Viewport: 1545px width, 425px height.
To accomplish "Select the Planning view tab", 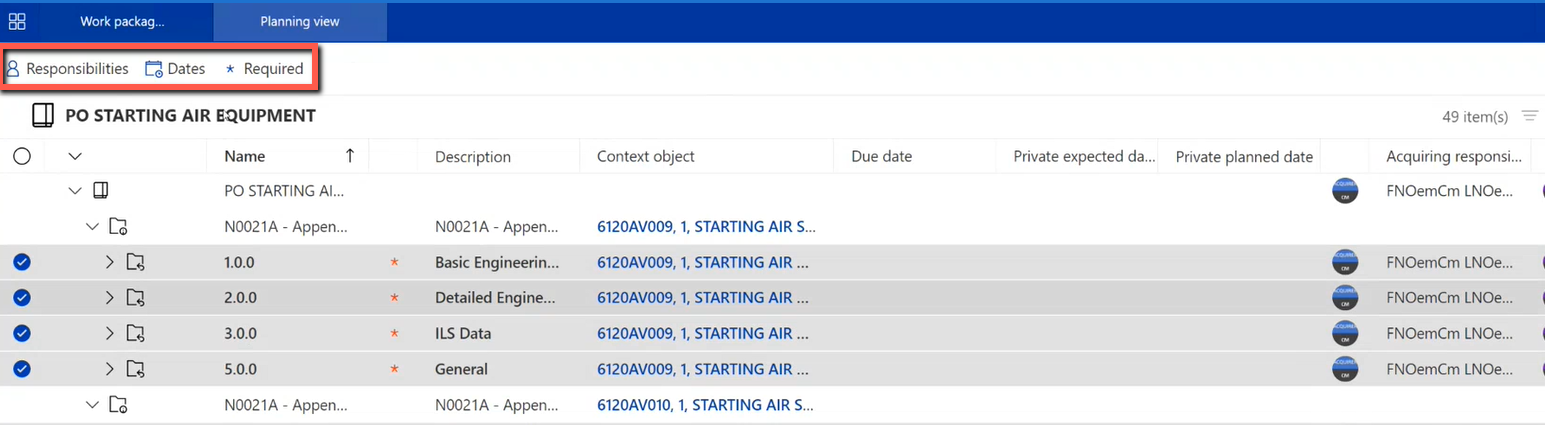I will pos(300,21).
